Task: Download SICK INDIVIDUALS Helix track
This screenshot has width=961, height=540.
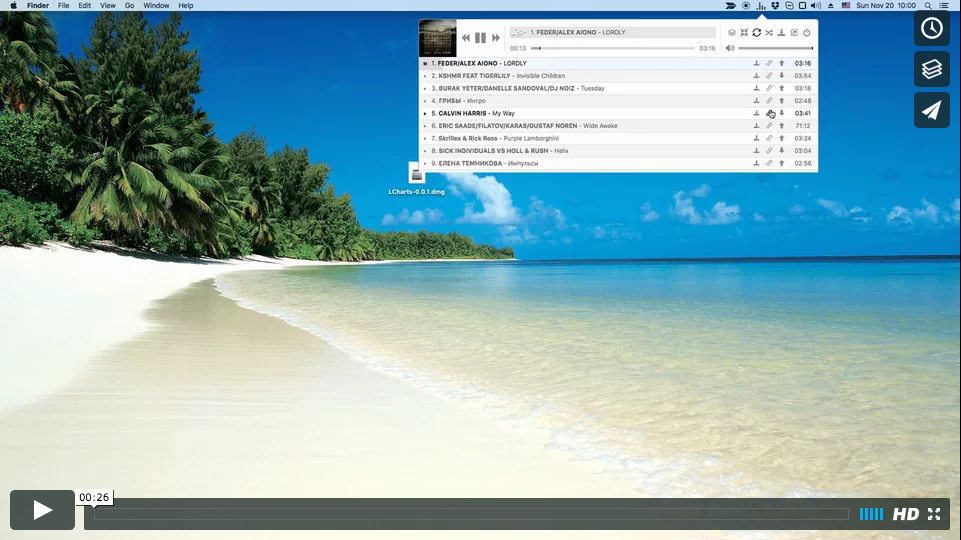Action: coord(756,151)
